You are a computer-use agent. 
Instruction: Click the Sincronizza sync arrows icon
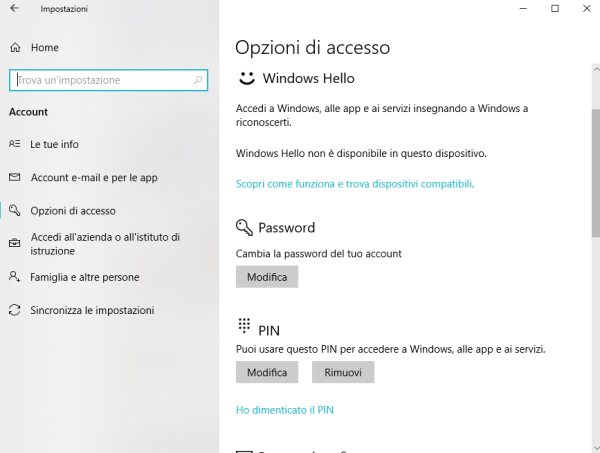coord(14,310)
